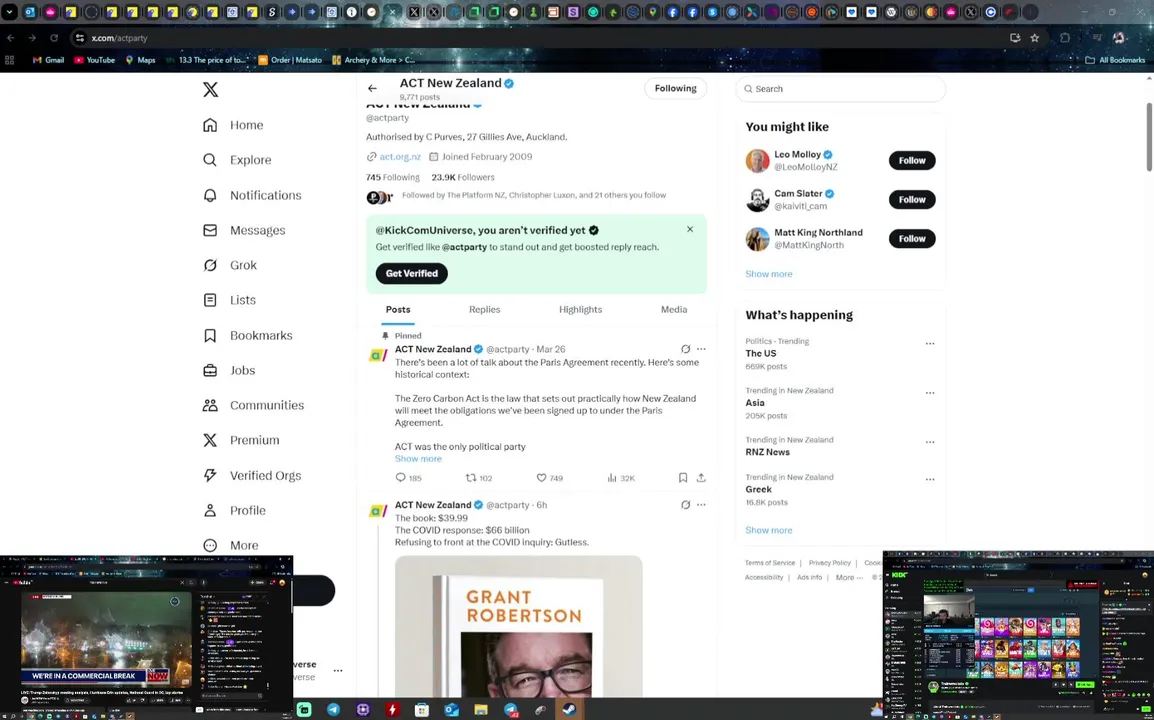Open the YouTube bookmark
Screen dimensions: 1154x720
[x=95, y=60]
